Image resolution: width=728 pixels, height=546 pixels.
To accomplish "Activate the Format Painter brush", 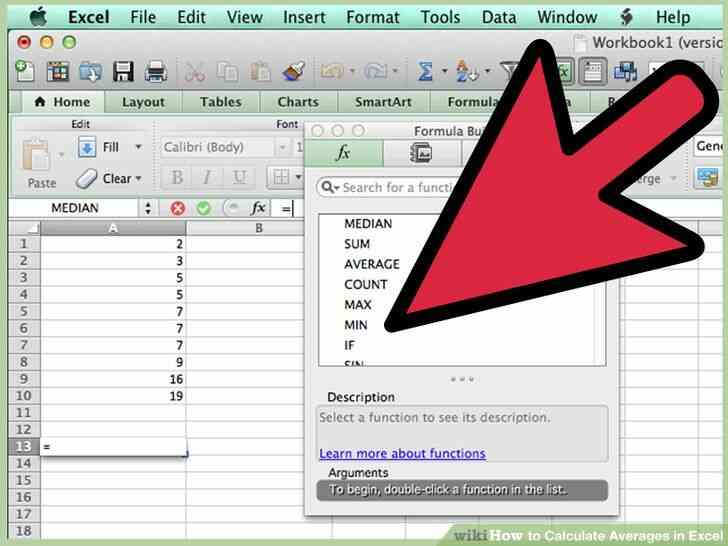I will [x=293, y=72].
